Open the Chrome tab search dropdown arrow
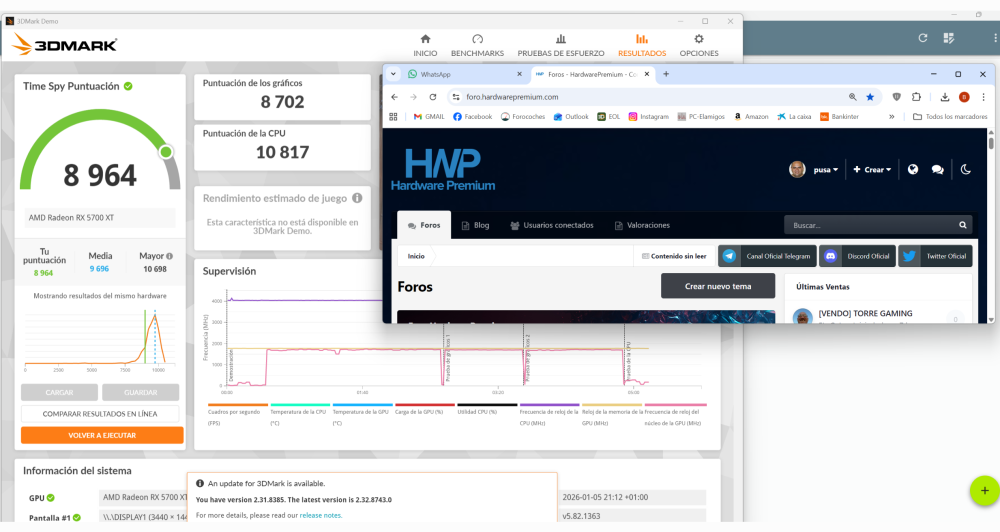The height and width of the screenshot is (532, 1000). coord(393,74)
